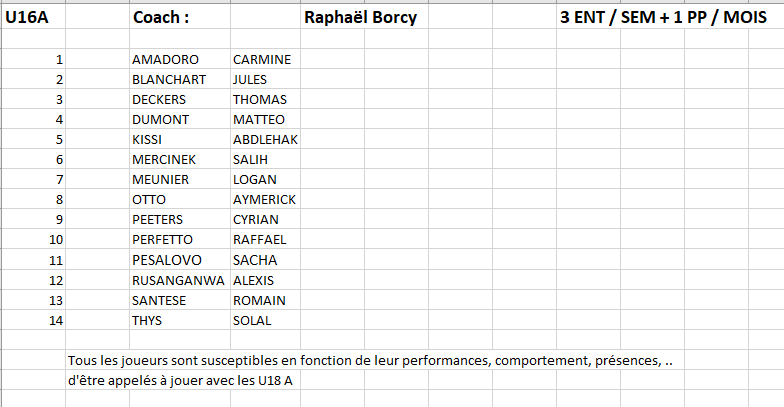Select the RUSANGANWA cell

tap(180, 280)
